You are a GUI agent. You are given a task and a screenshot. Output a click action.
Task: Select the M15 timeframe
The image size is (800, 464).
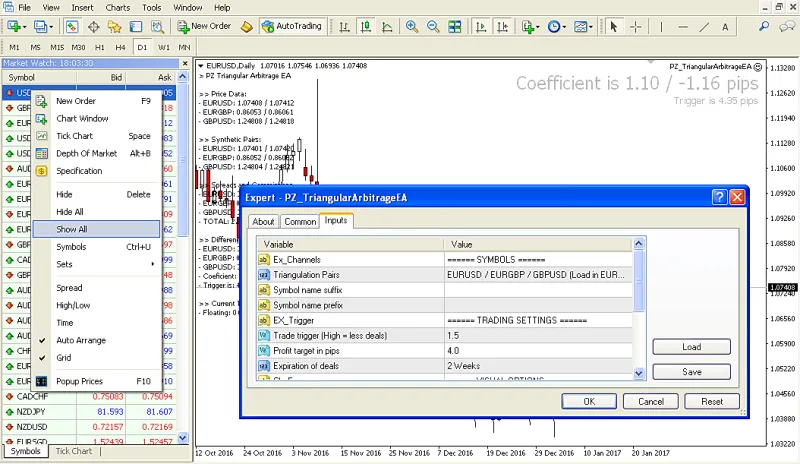57,47
